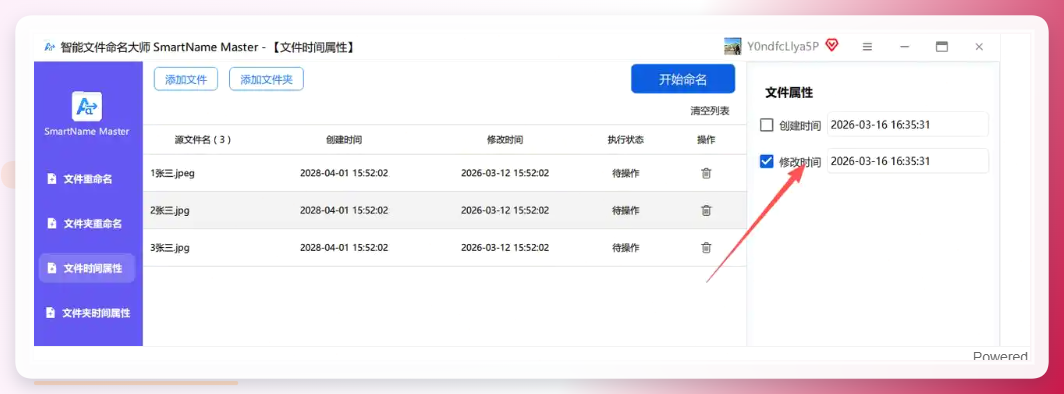Uncheck the 修改时间 checkbox

(x=767, y=161)
